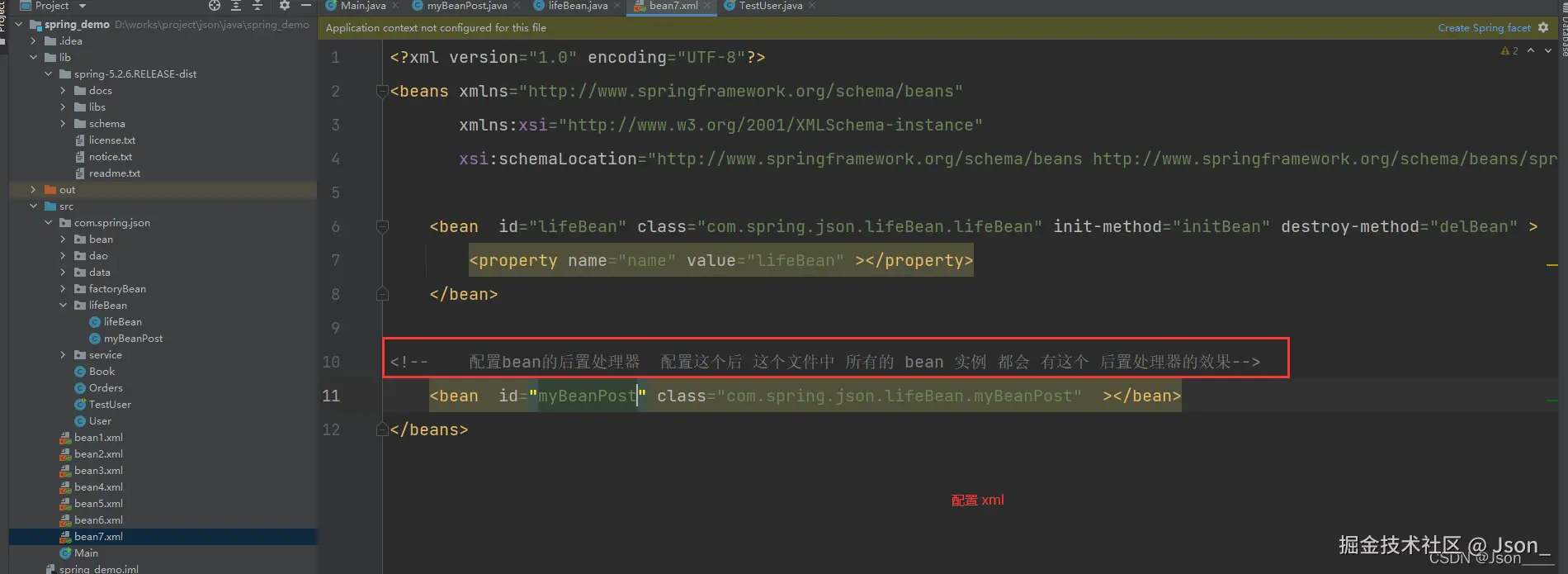Close the lifeBean.java editor tab
This screenshot has height=574, width=1568.
coord(617,6)
